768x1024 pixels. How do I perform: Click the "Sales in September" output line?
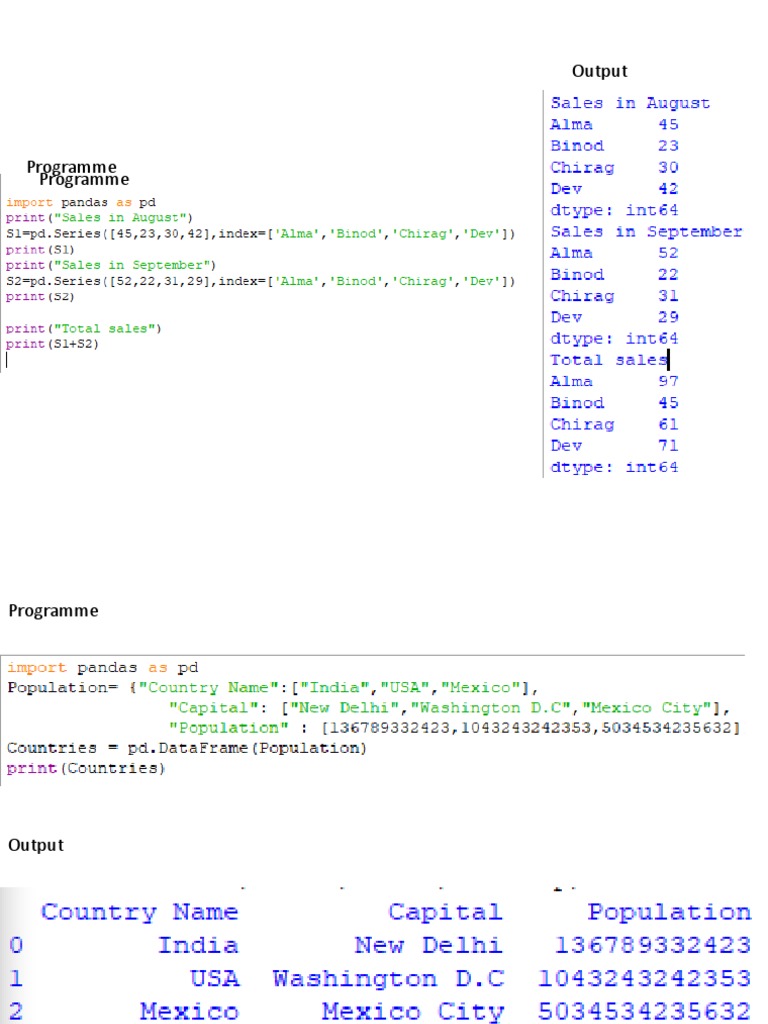tap(647, 232)
